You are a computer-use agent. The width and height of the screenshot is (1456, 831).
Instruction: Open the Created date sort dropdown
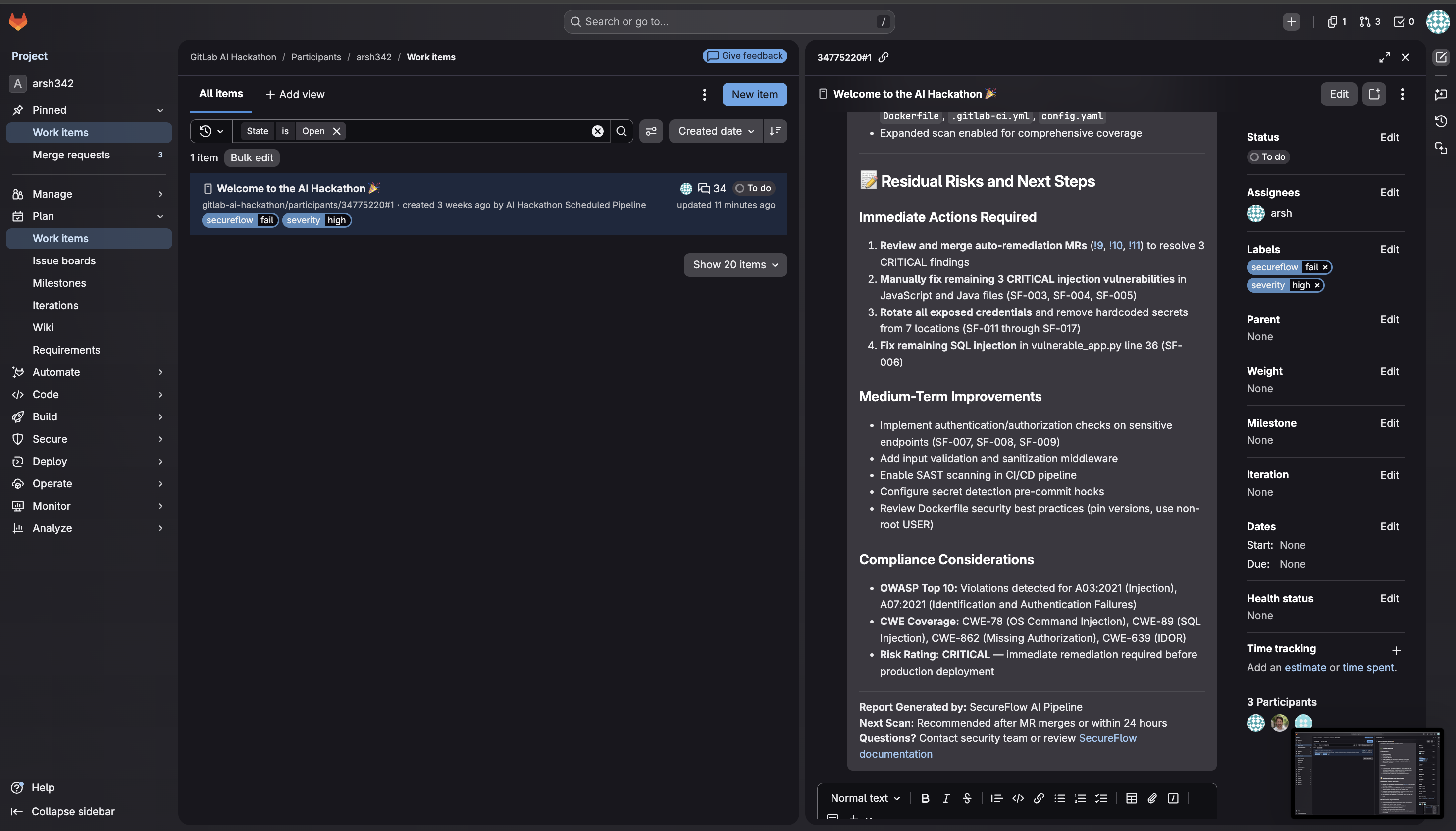tap(715, 131)
